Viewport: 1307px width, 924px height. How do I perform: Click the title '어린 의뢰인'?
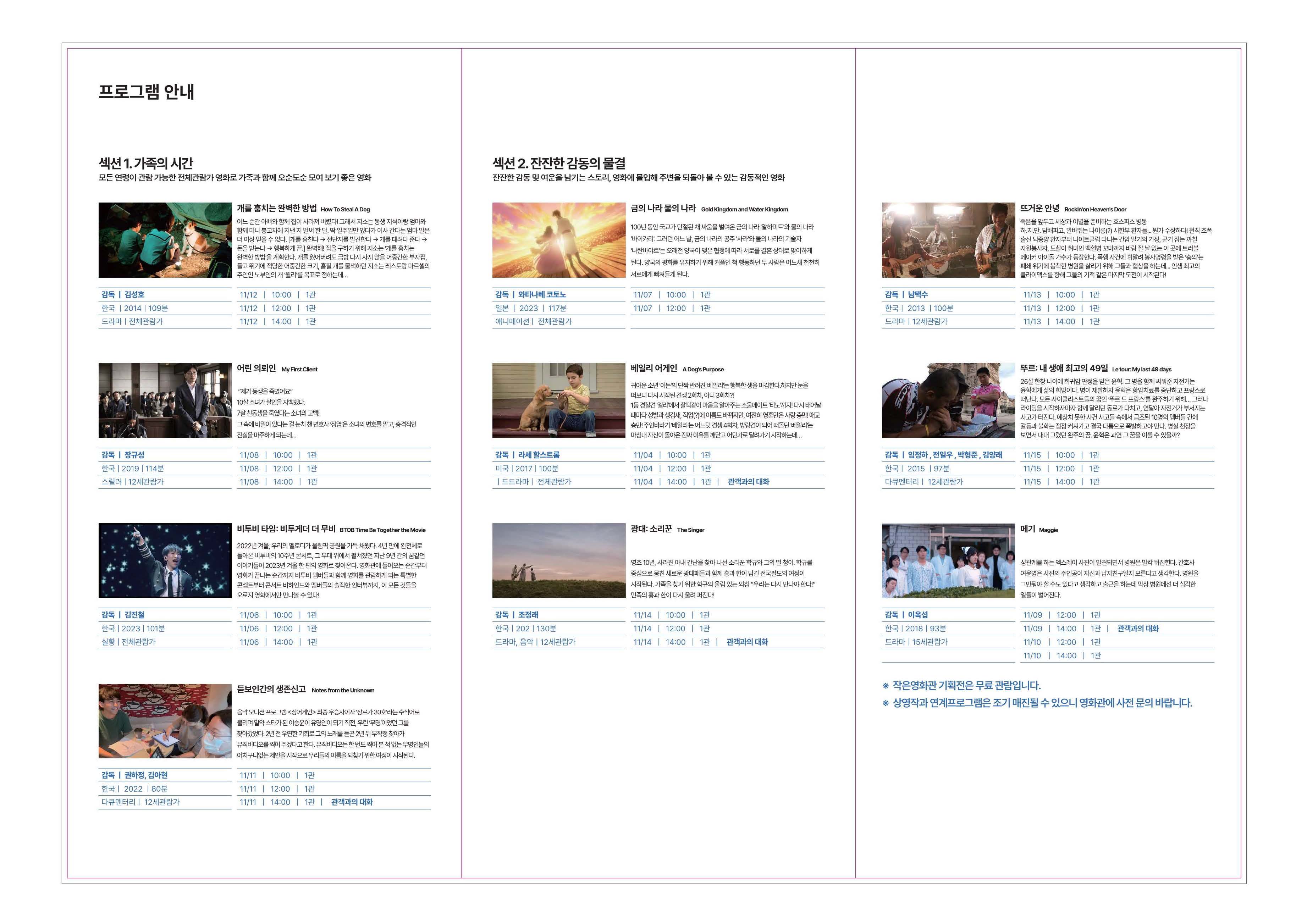(x=256, y=368)
